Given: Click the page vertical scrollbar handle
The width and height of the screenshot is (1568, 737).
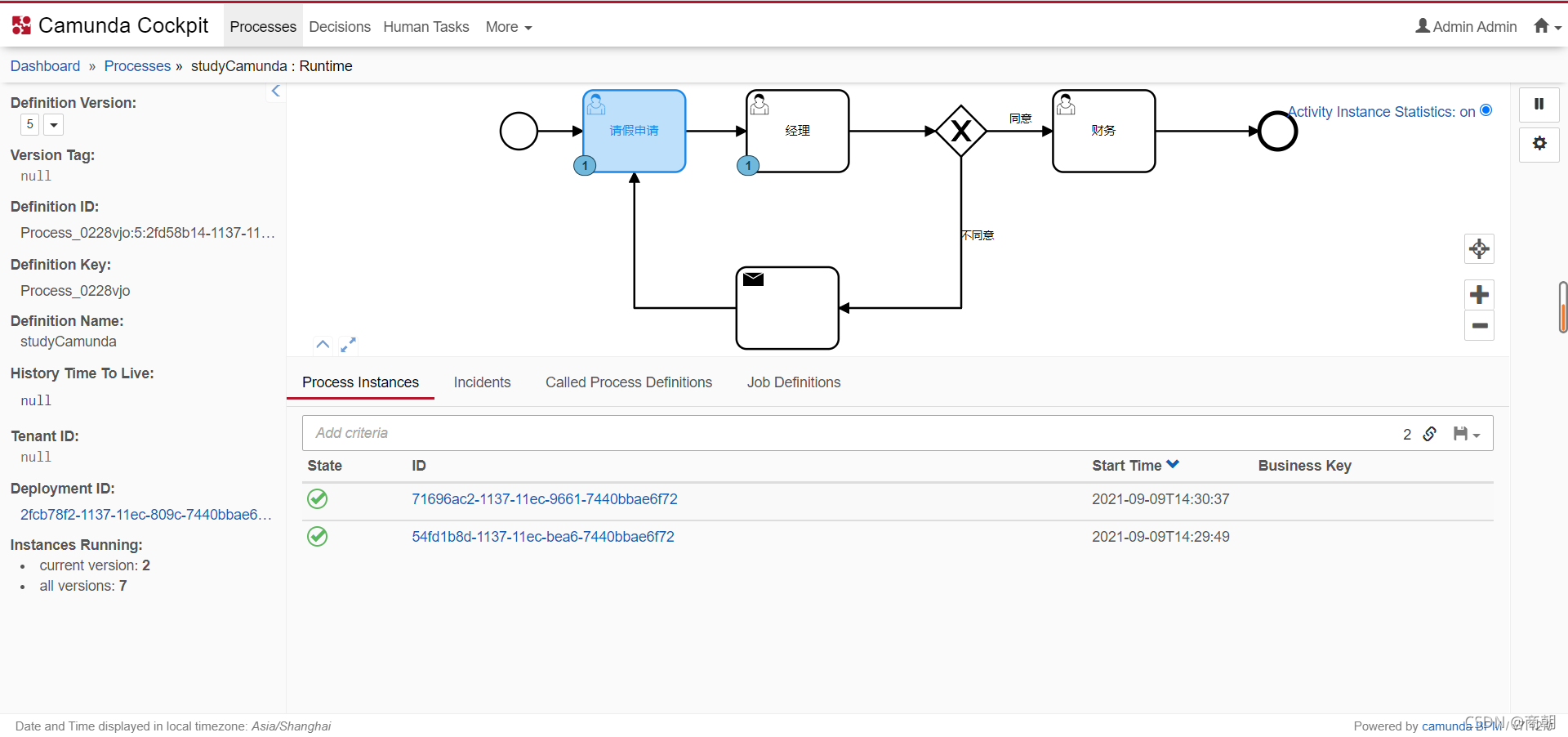Looking at the screenshot, I should coord(1563,307).
